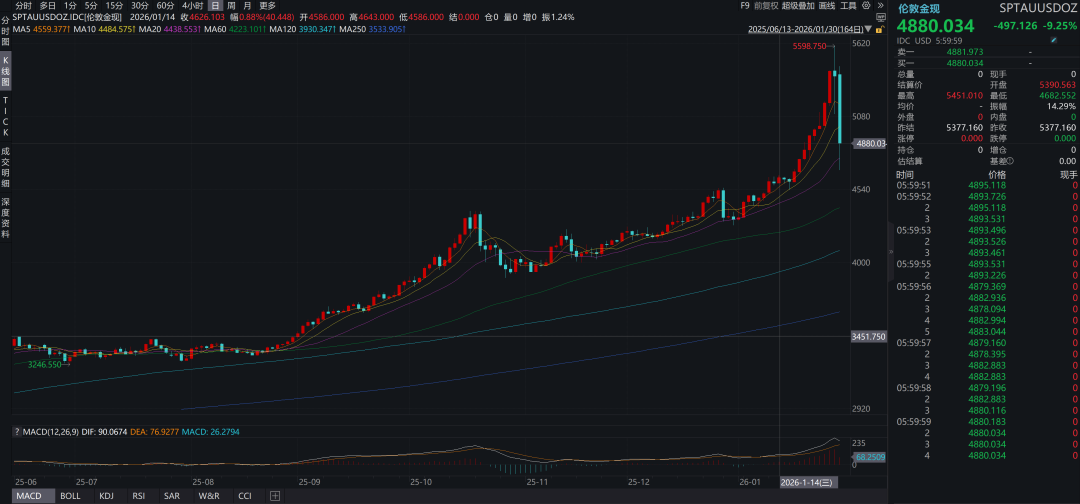Open the 画线 drawing tools
Screen dimensions: 1080x504
[827, 6]
